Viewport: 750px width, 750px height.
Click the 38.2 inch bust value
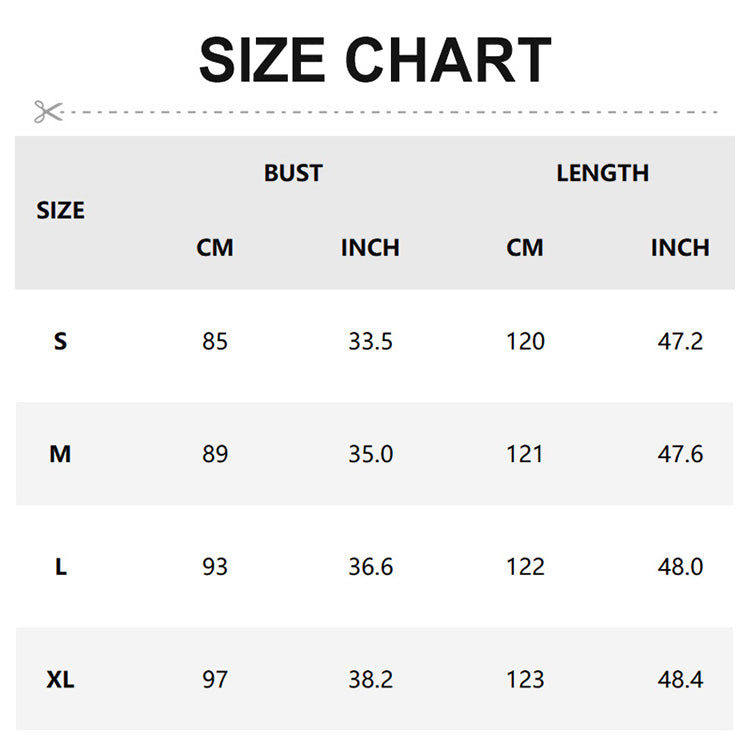click(x=370, y=680)
